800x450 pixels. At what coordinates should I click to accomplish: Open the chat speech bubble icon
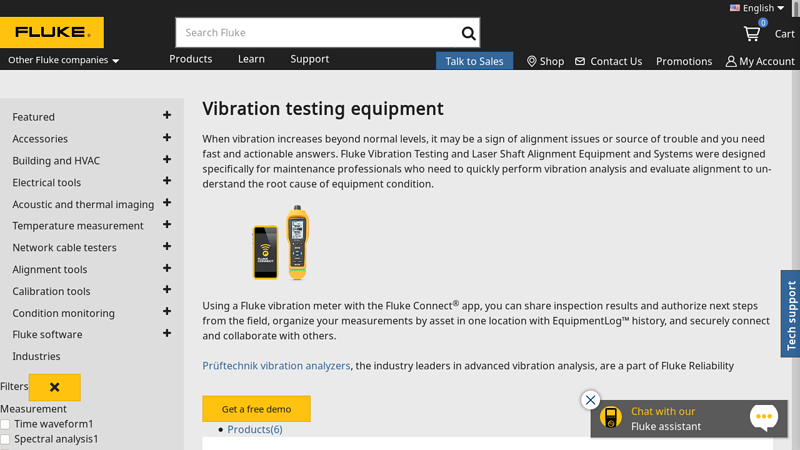click(764, 417)
